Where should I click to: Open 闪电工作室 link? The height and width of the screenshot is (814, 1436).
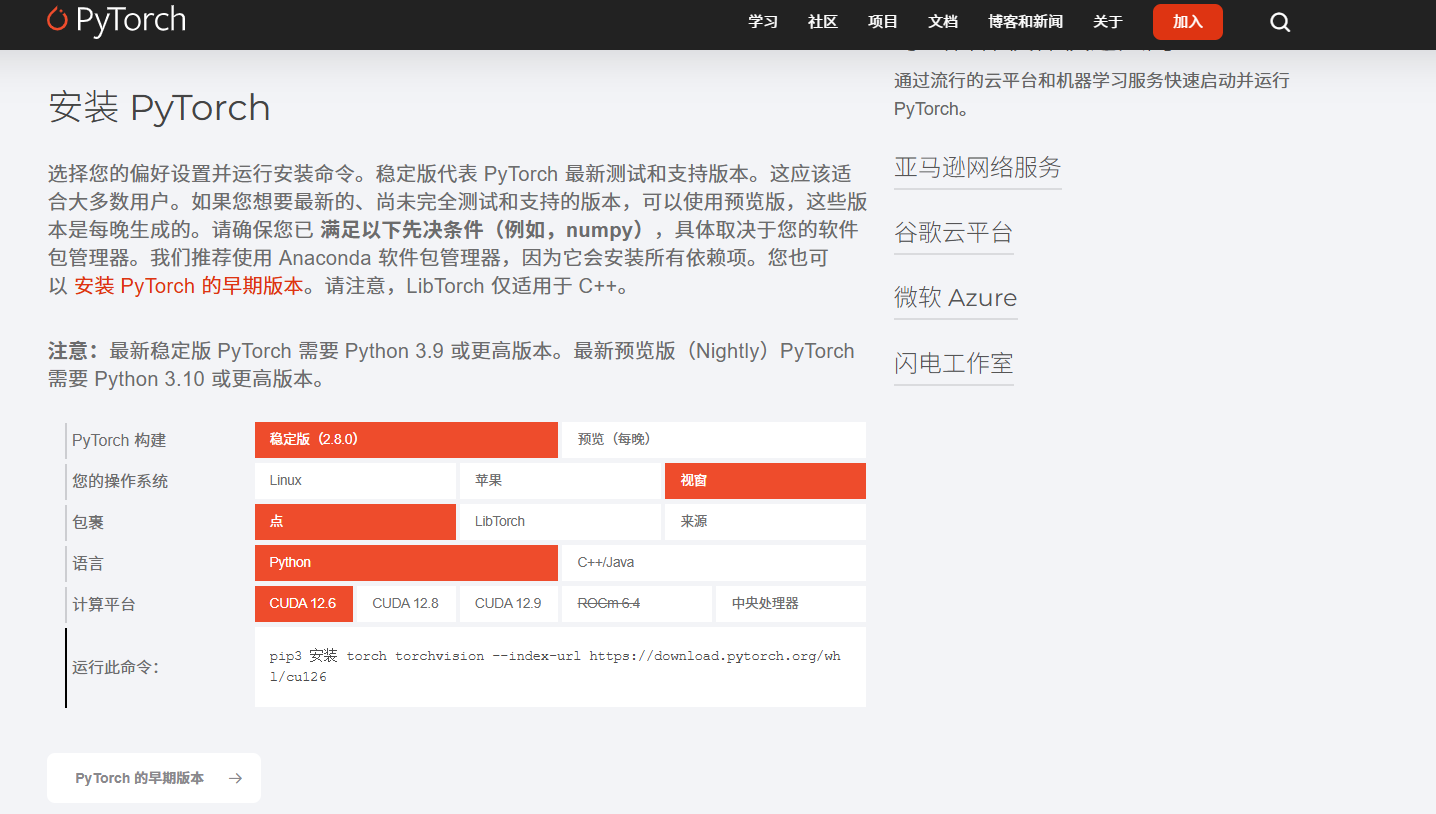coord(953,363)
